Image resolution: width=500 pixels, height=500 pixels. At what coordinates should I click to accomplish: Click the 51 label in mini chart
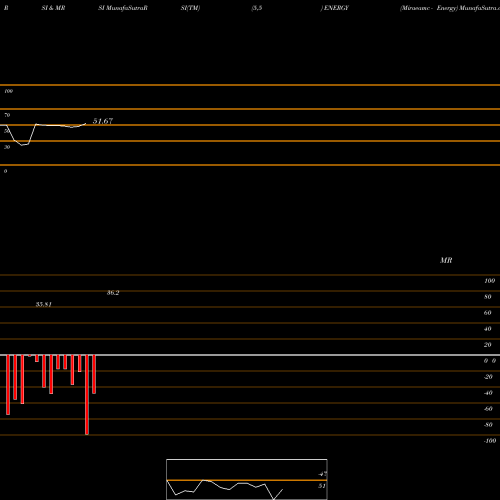[x=322, y=486]
